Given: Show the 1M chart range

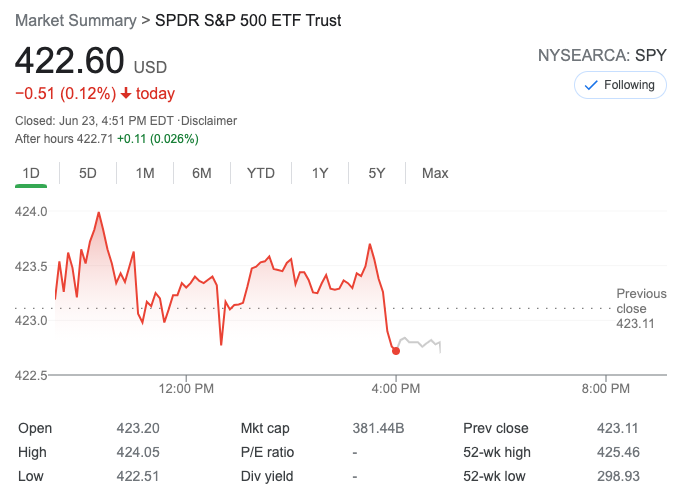Looking at the screenshot, I should [x=145, y=173].
